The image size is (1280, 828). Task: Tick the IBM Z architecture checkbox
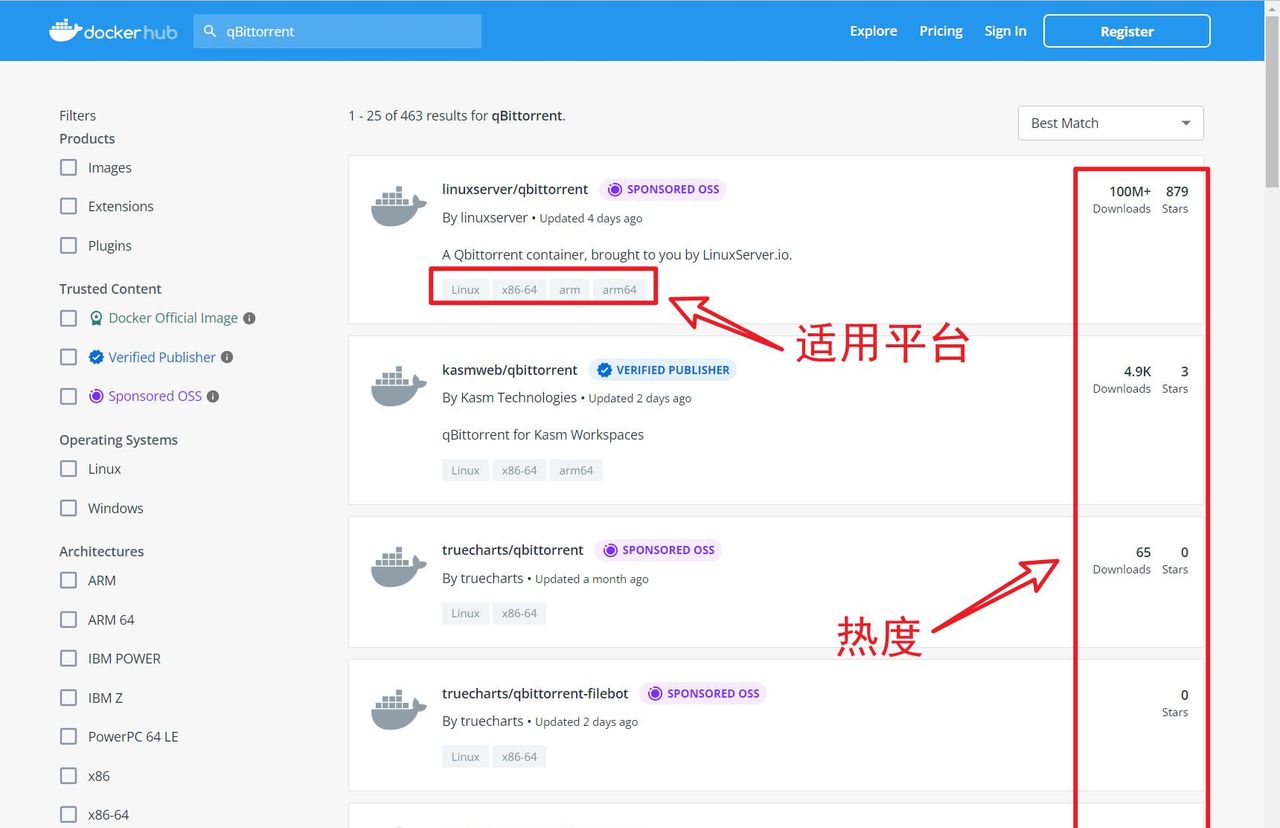68,697
